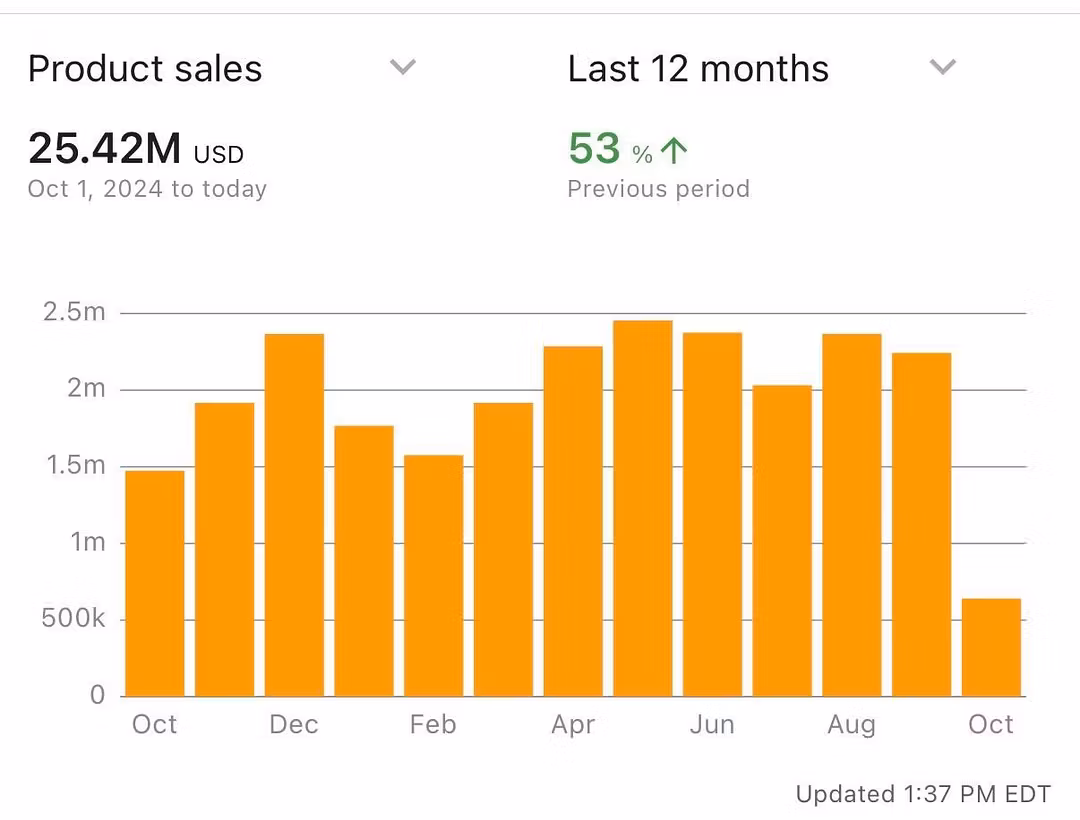Click the Product sales metric title
Viewport: 1080px width, 820px height.
pos(145,69)
